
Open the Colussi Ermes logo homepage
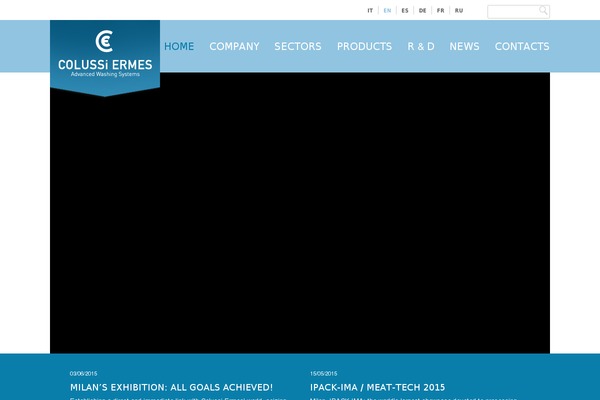pos(105,58)
